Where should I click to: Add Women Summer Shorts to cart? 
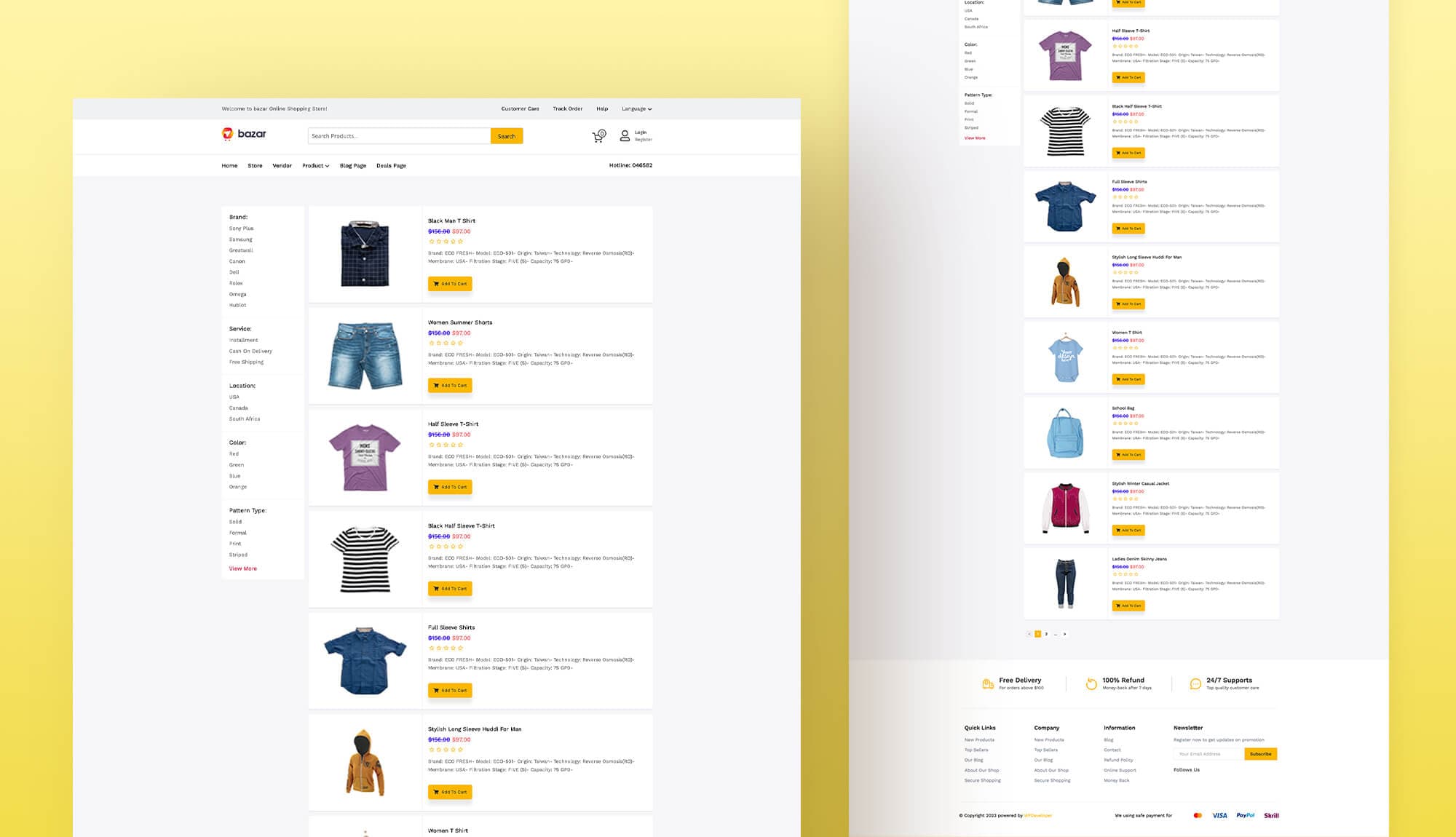click(x=450, y=385)
